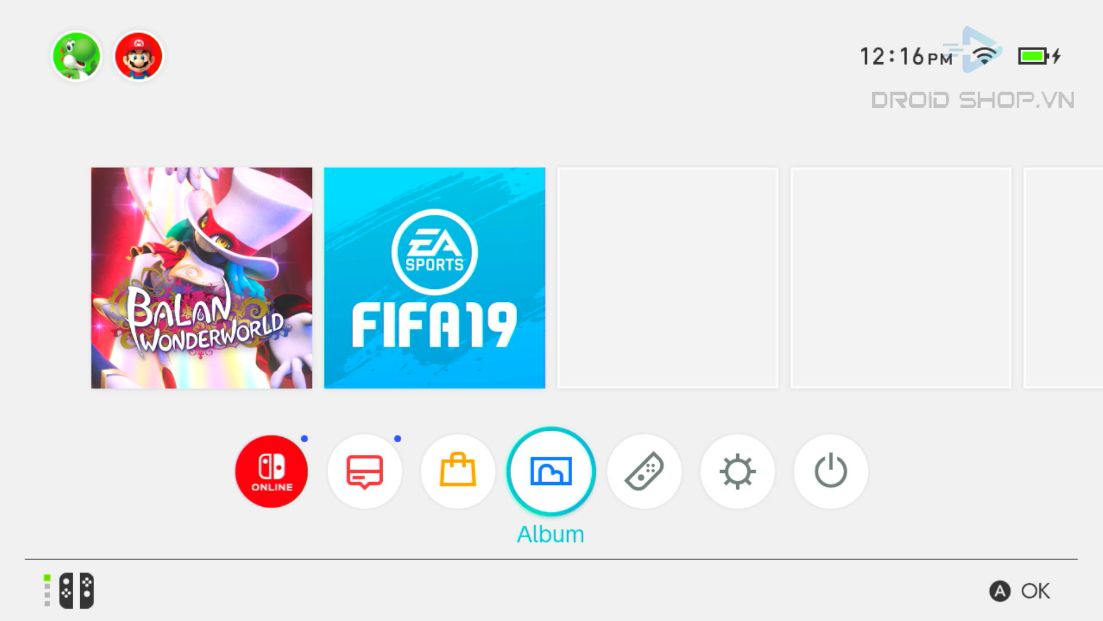
Task: Select the partially visible empty slot
Action: [x=1063, y=278]
